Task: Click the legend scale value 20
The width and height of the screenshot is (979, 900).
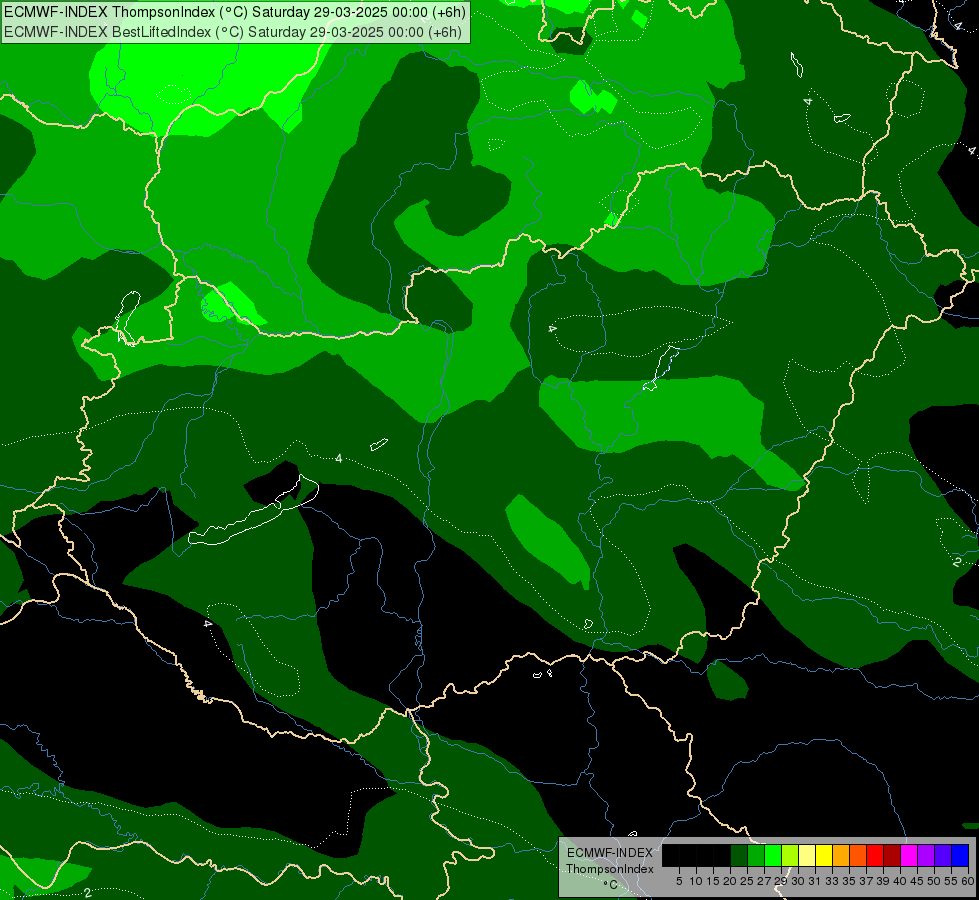Action: click(x=730, y=881)
